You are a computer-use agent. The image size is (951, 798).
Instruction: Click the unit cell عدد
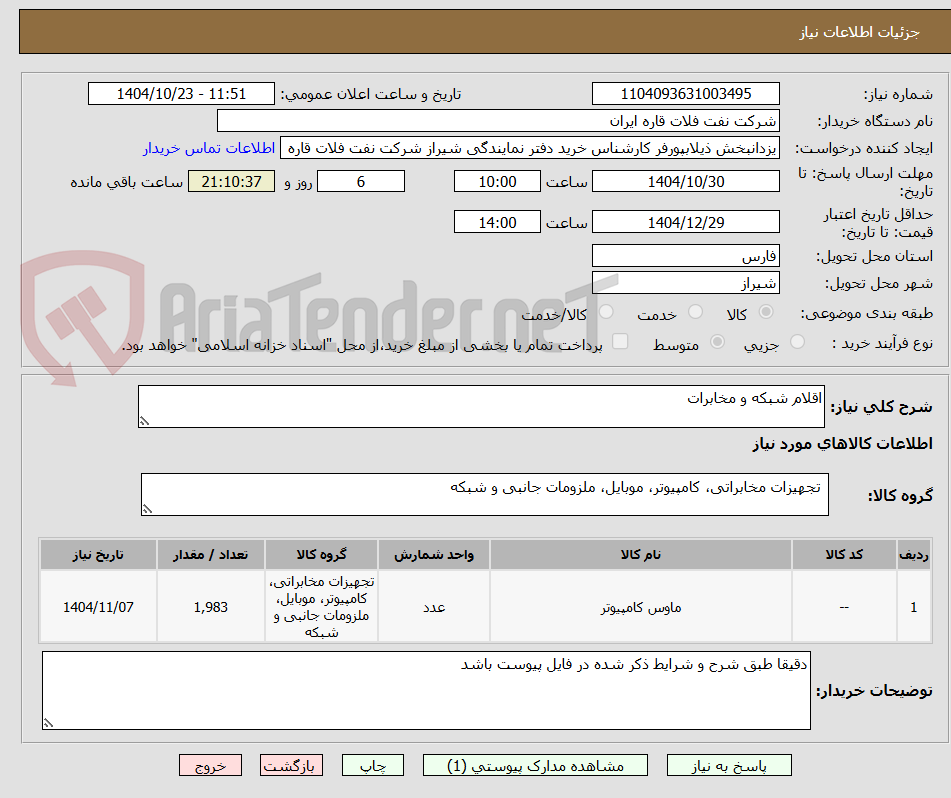click(434, 606)
